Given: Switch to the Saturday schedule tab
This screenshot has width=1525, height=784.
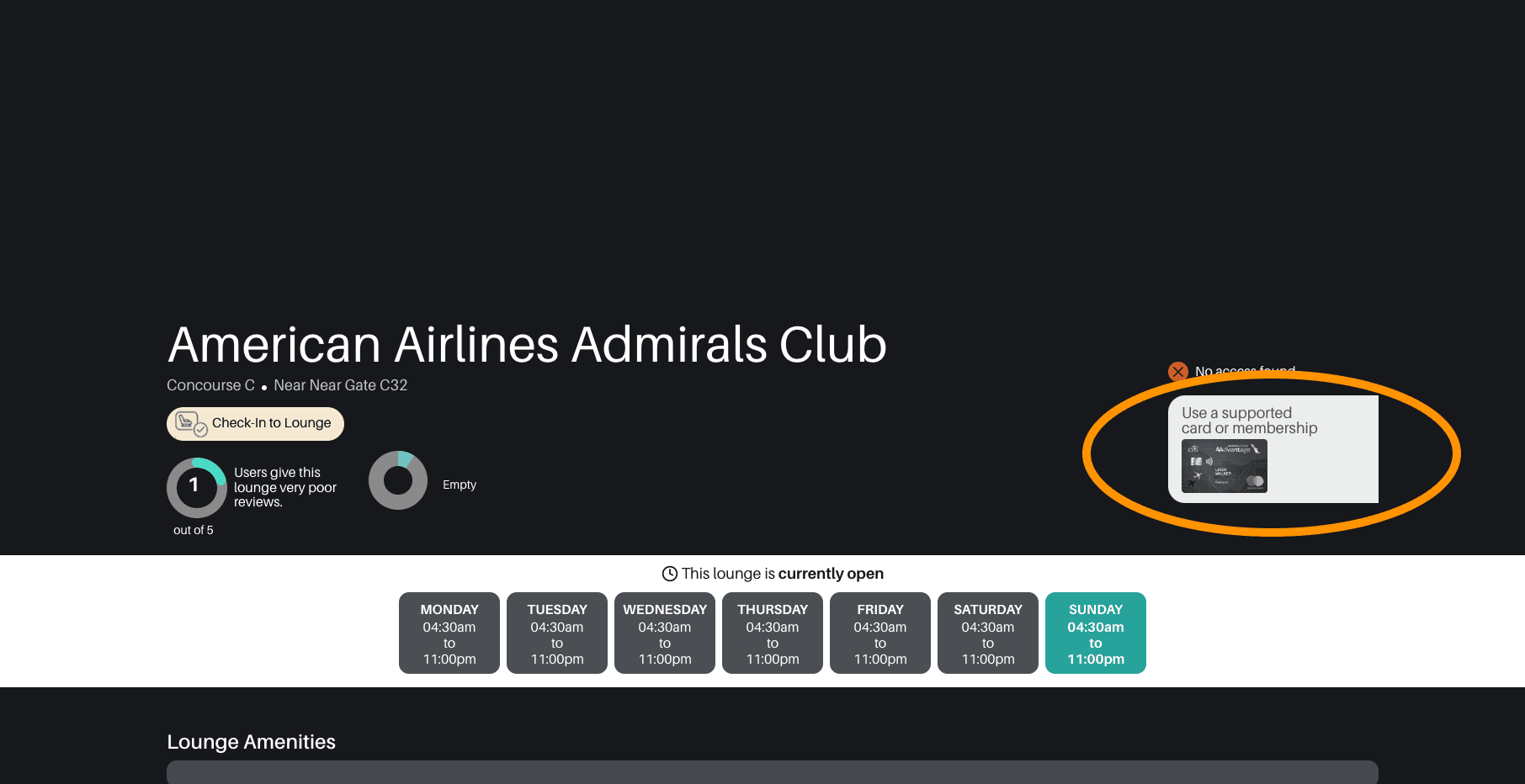Looking at the screenshot, I should (987, 633).
